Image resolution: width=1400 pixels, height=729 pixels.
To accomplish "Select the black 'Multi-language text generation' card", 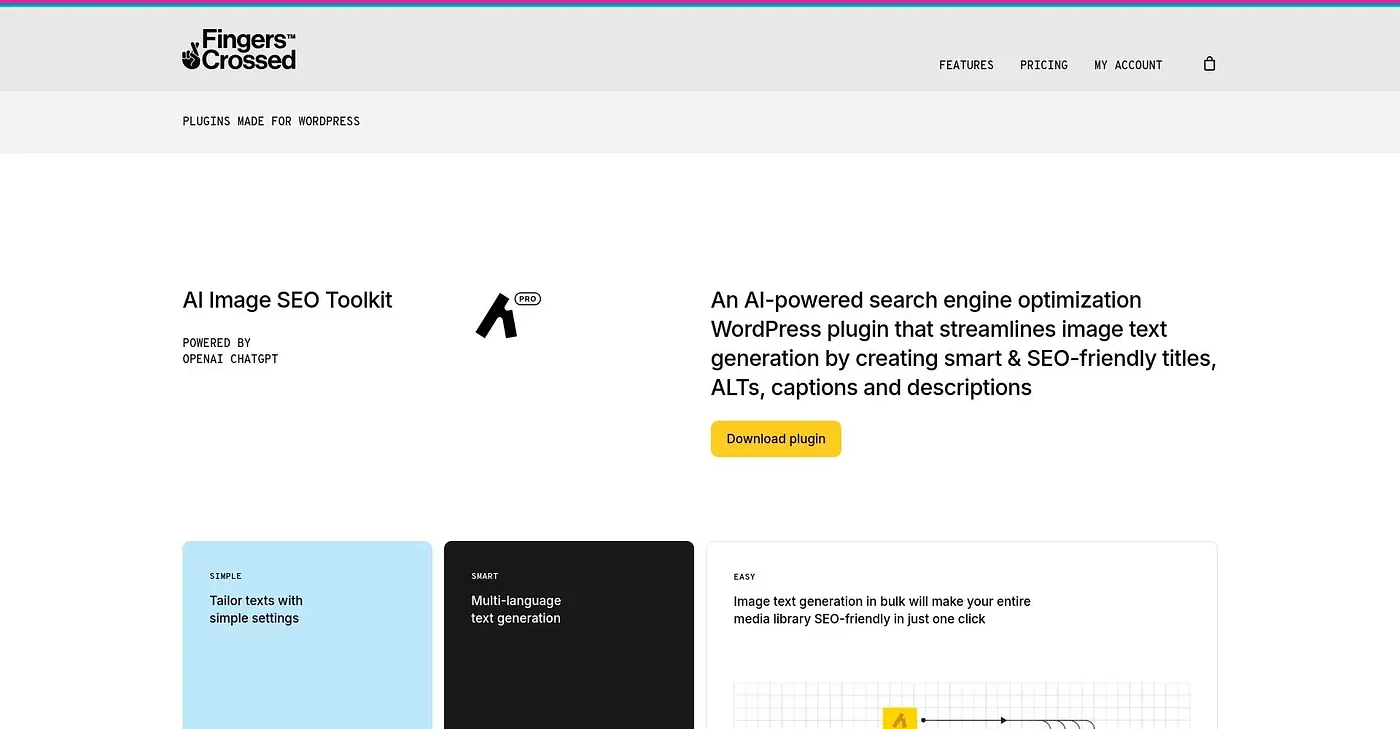I will click(569, 635).
